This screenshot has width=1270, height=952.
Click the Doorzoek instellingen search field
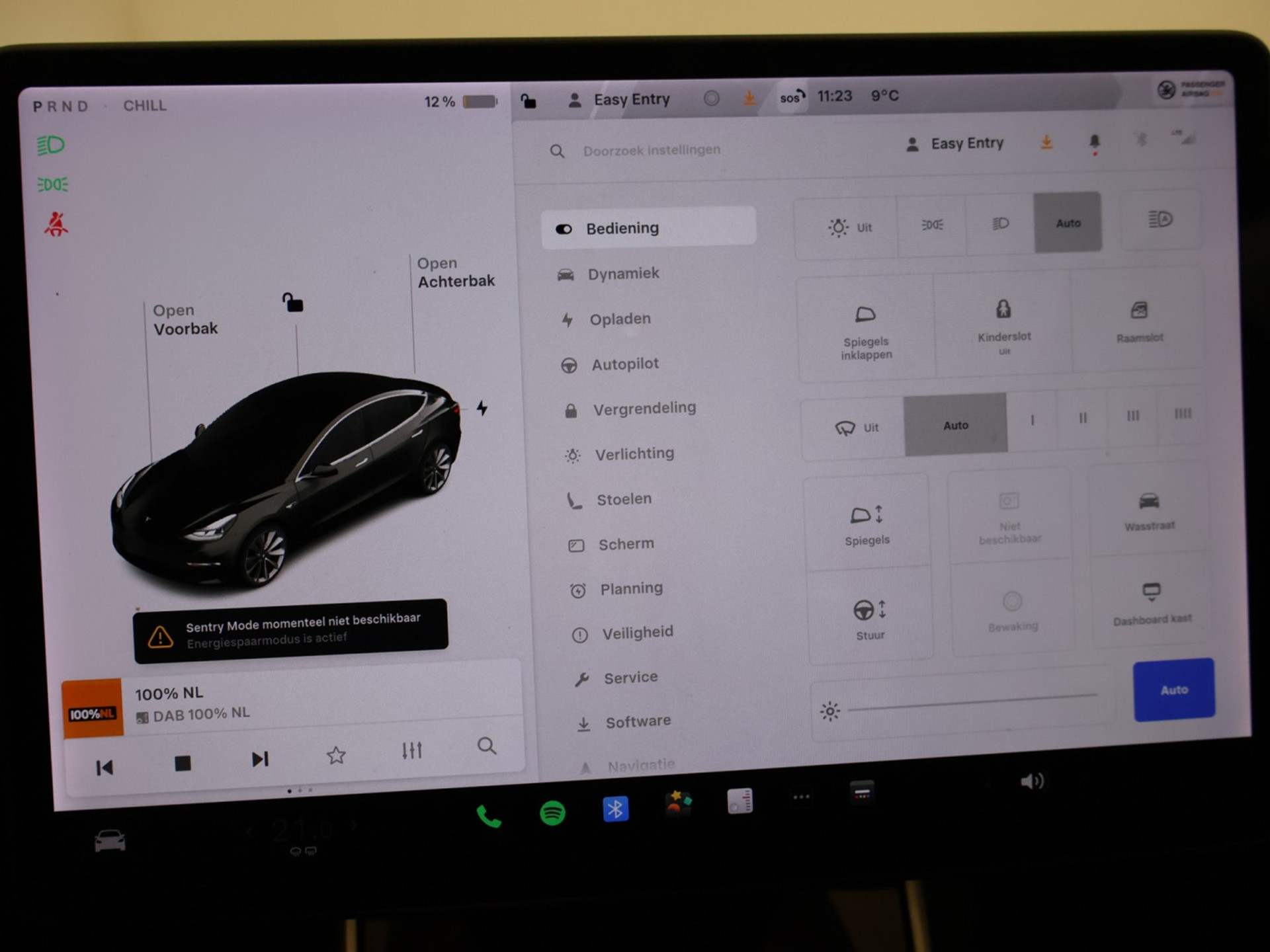coord(651,151)
